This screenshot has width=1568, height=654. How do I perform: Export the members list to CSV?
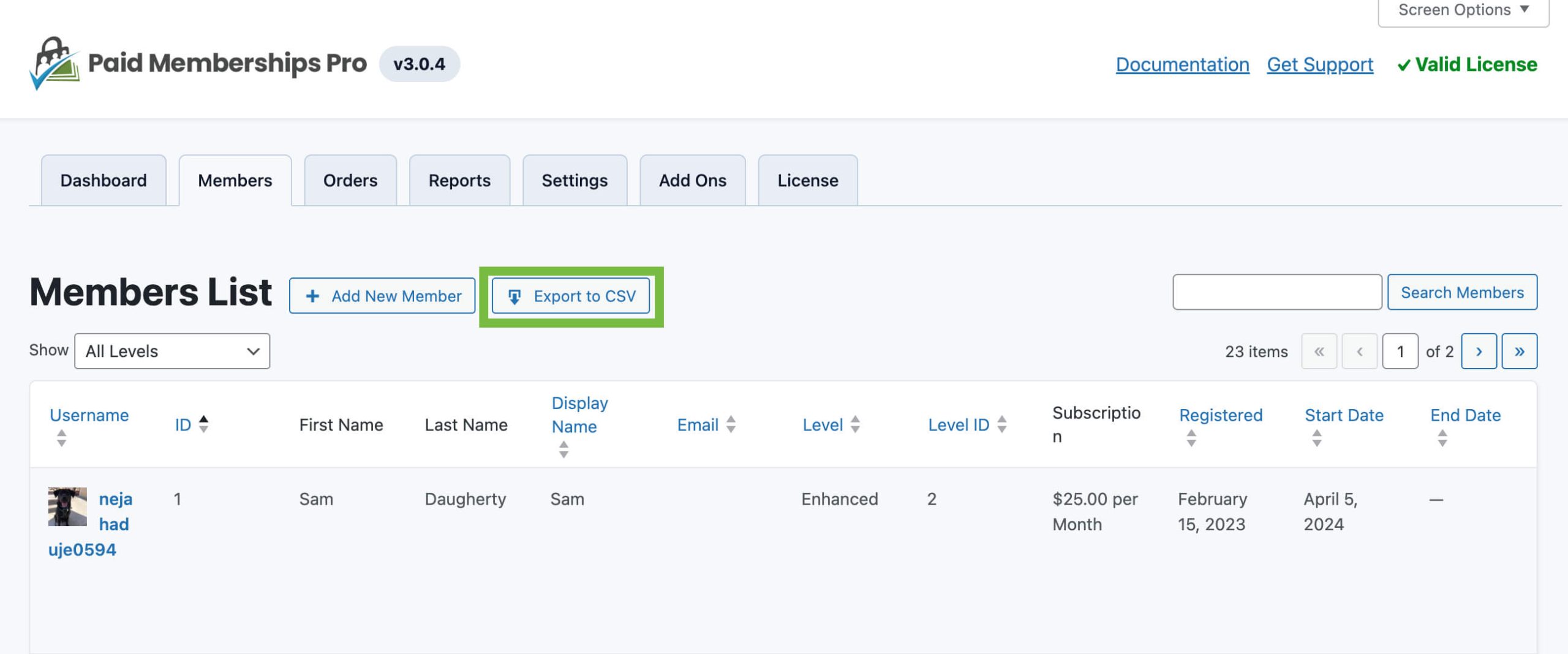(x=571, y=296)
